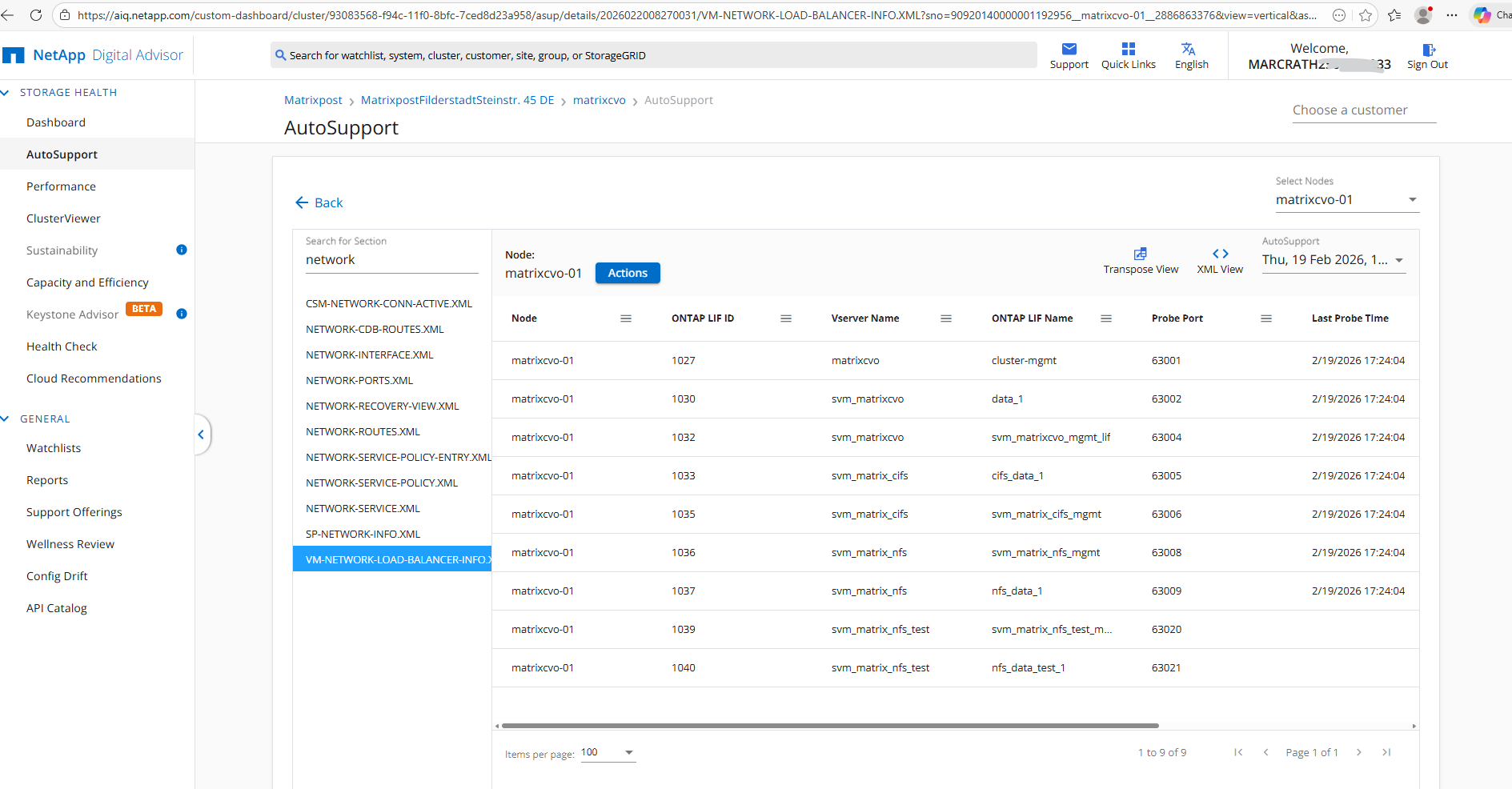Change items per page dropdown
The height and width of the screenshot is (789, 1512).
point(628,752)
